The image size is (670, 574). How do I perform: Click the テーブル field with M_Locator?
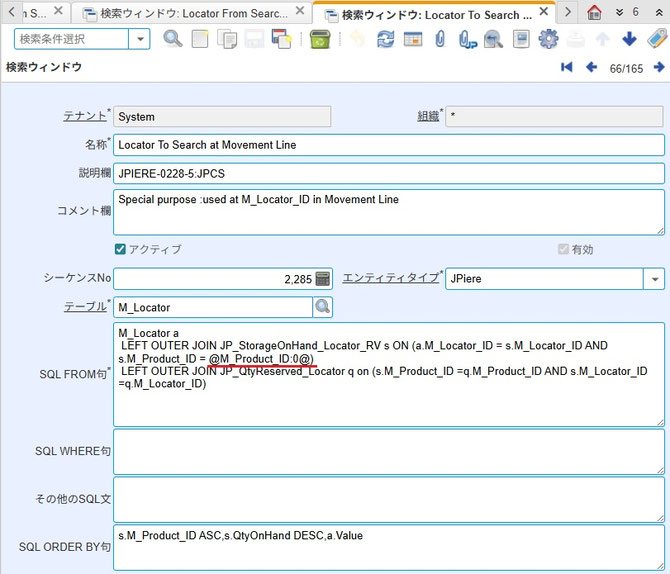click(x=213, y=307)
